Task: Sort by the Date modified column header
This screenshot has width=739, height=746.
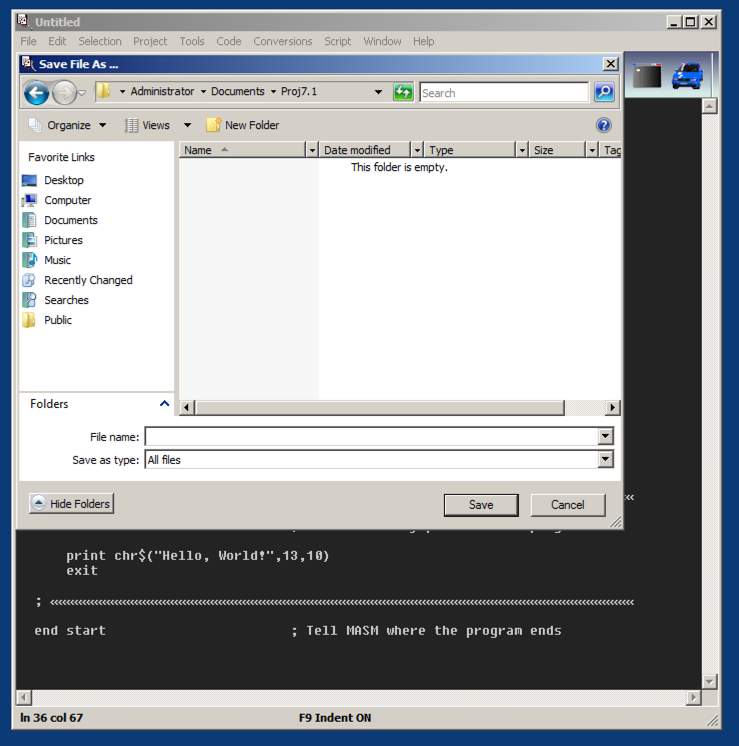Action: pyautogui.click(x=365, y=150)
